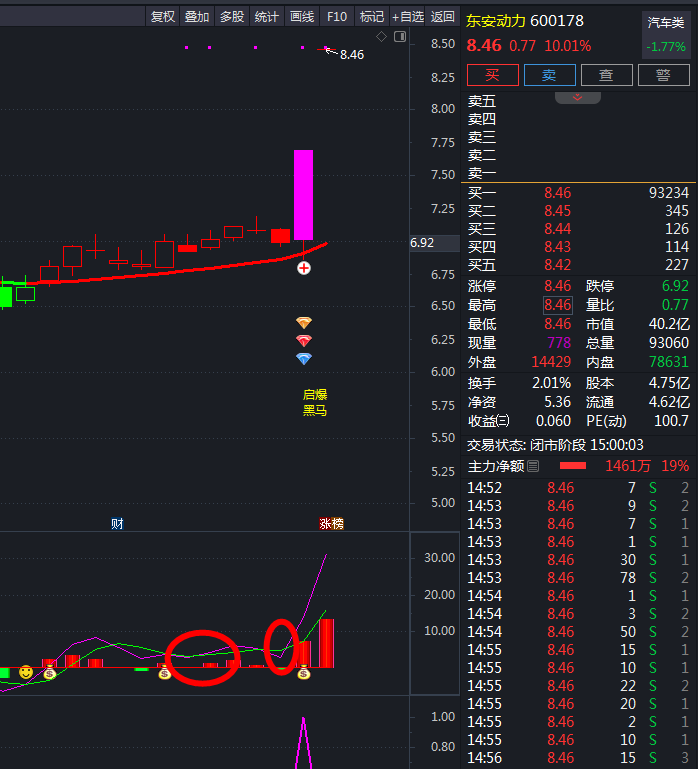
Task: Click the 主力净额 red progress bar
Action: 573,466
